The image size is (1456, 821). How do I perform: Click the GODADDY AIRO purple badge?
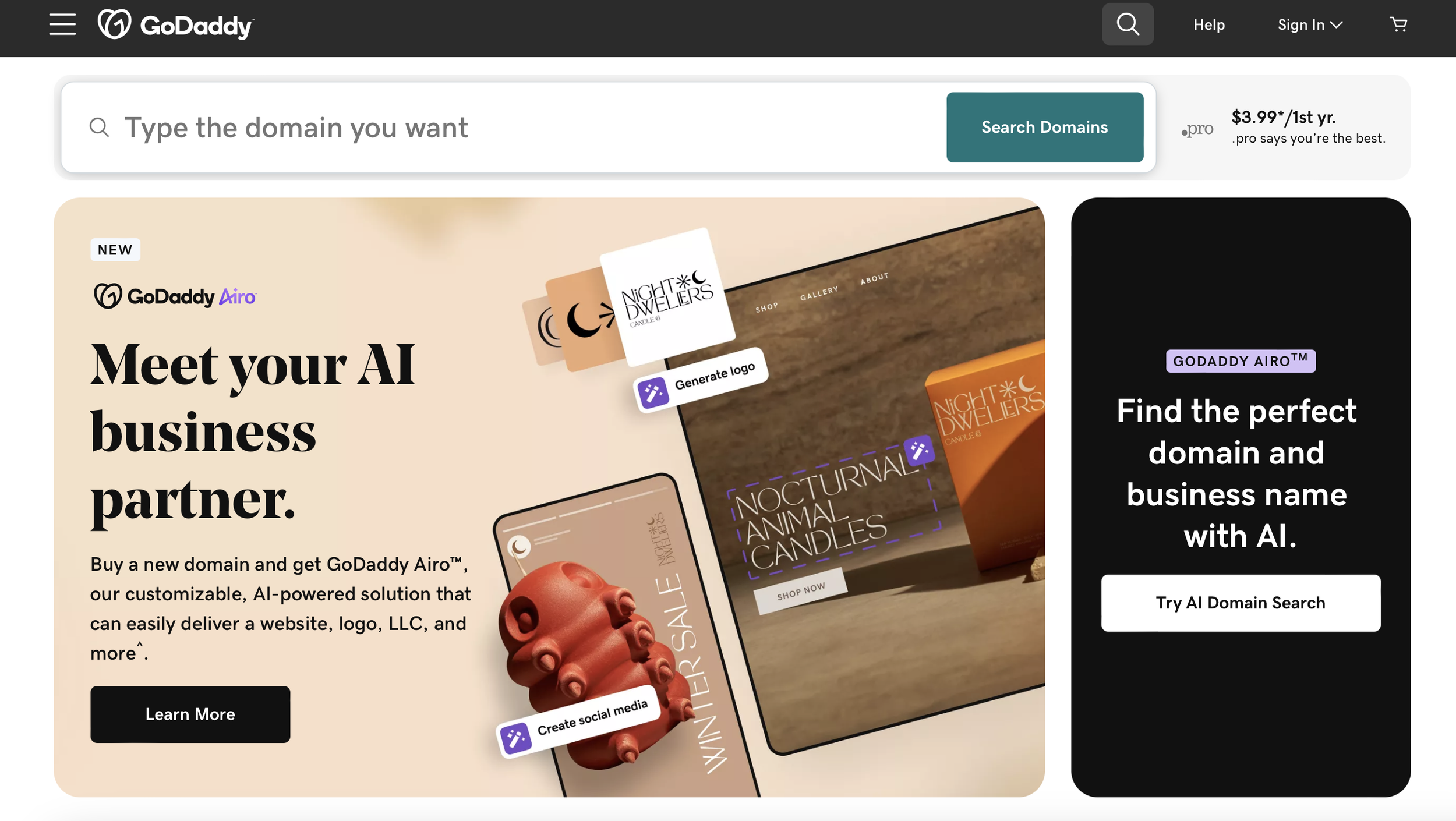coord(1241,361)
